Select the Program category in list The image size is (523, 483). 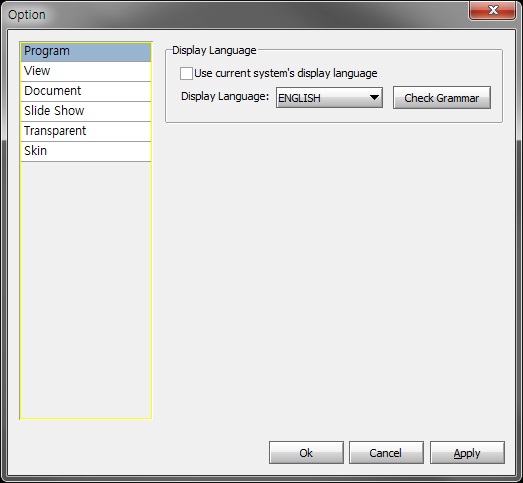[x=86, y=52]
